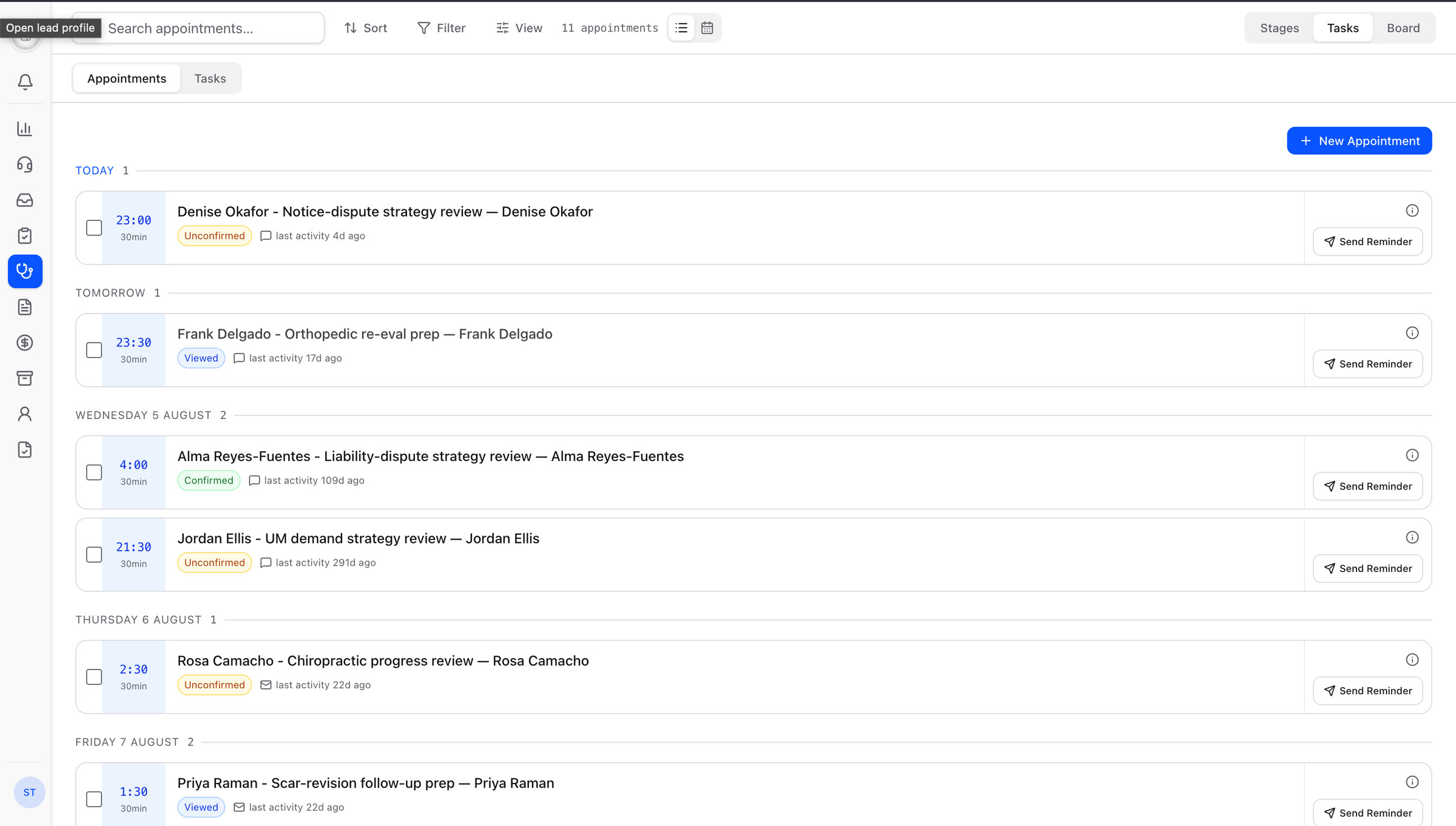Check the Denise Okafor appointment checkbox
This screenshot has height=826, width=1456.
(94, 228)
